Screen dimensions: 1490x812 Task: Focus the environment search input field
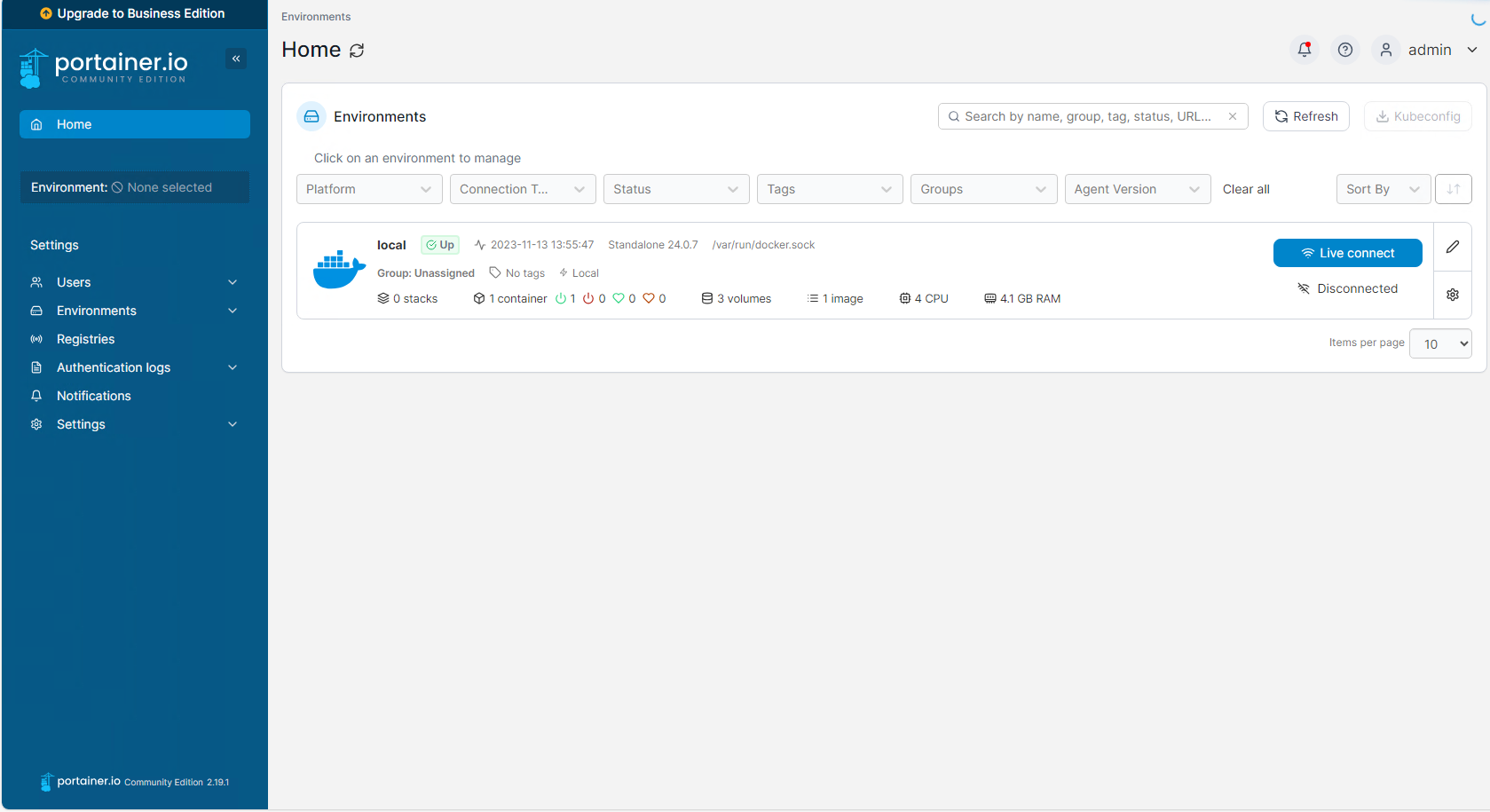point(1087,116)
